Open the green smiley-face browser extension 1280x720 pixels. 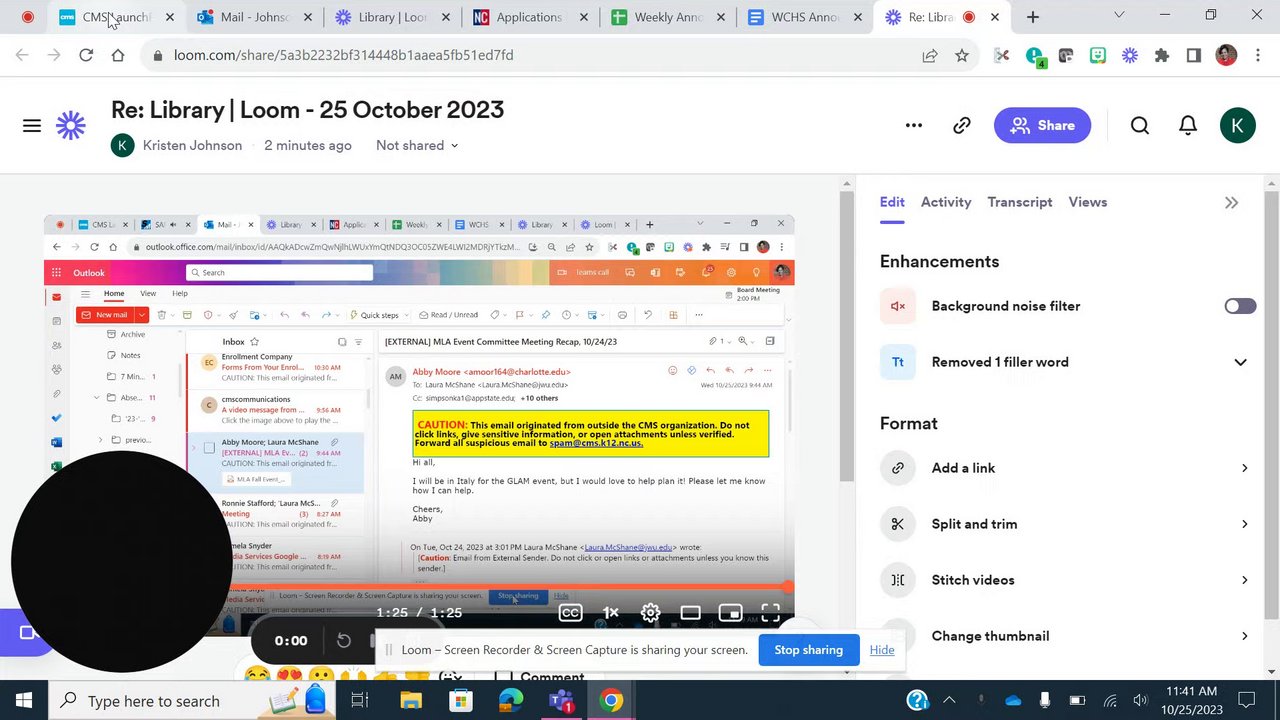coord(1098,55)
